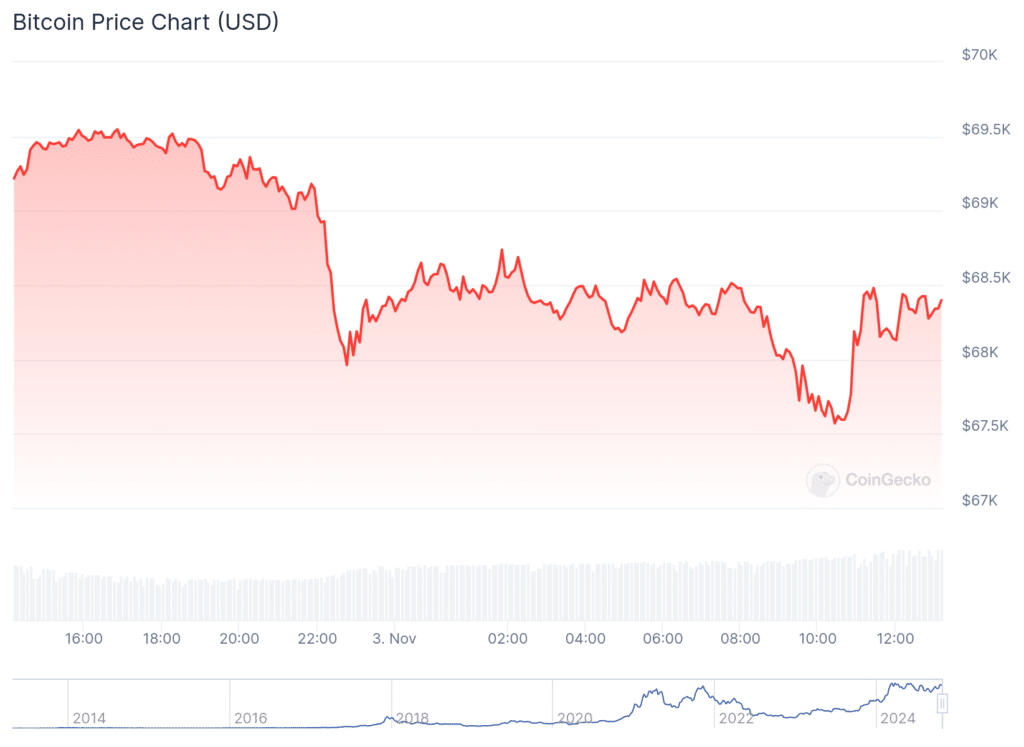
Task: Select 2022 in the navigator timeline
Action: click(736, 717)
